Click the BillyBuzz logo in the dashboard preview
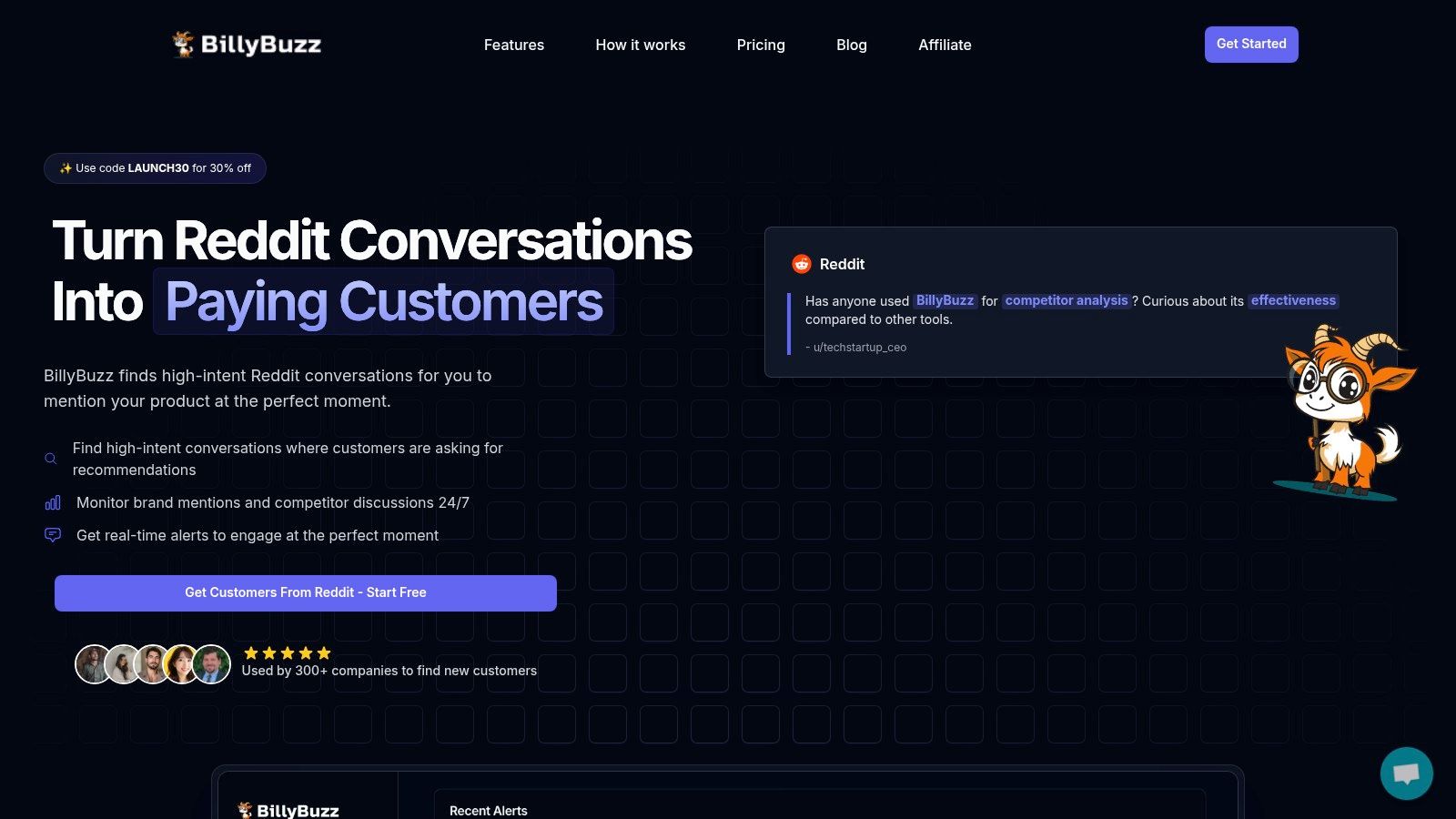1456x819 pixels. 288,811
